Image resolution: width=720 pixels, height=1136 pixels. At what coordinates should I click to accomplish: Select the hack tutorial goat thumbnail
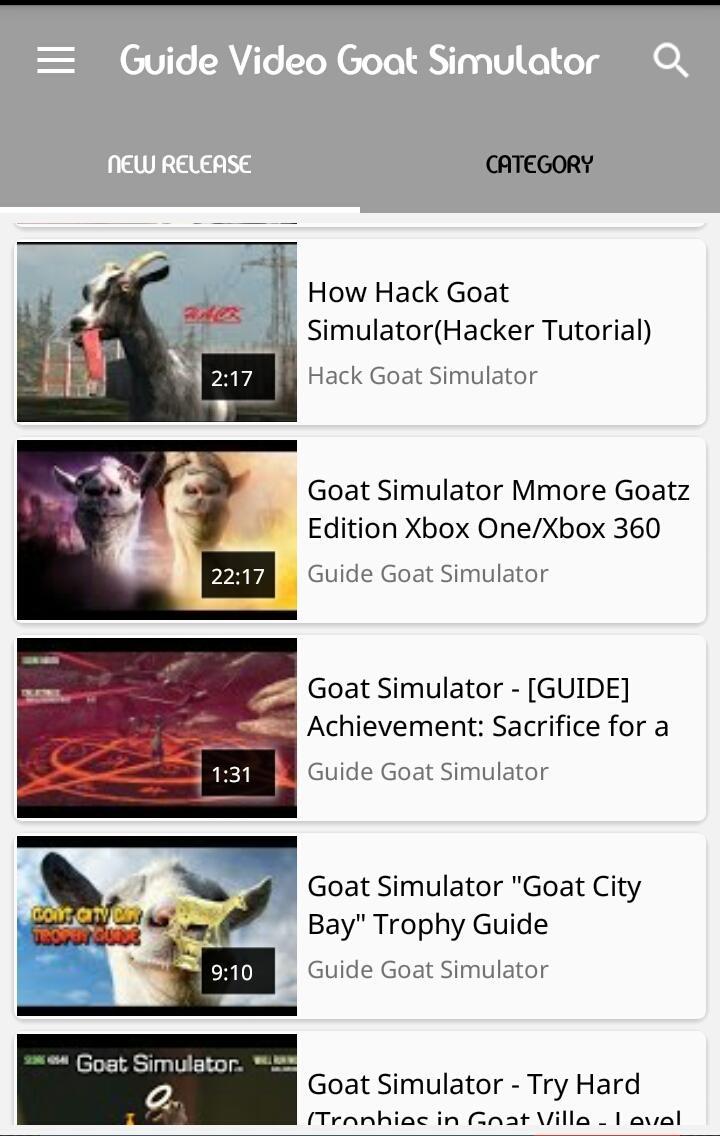157,332
